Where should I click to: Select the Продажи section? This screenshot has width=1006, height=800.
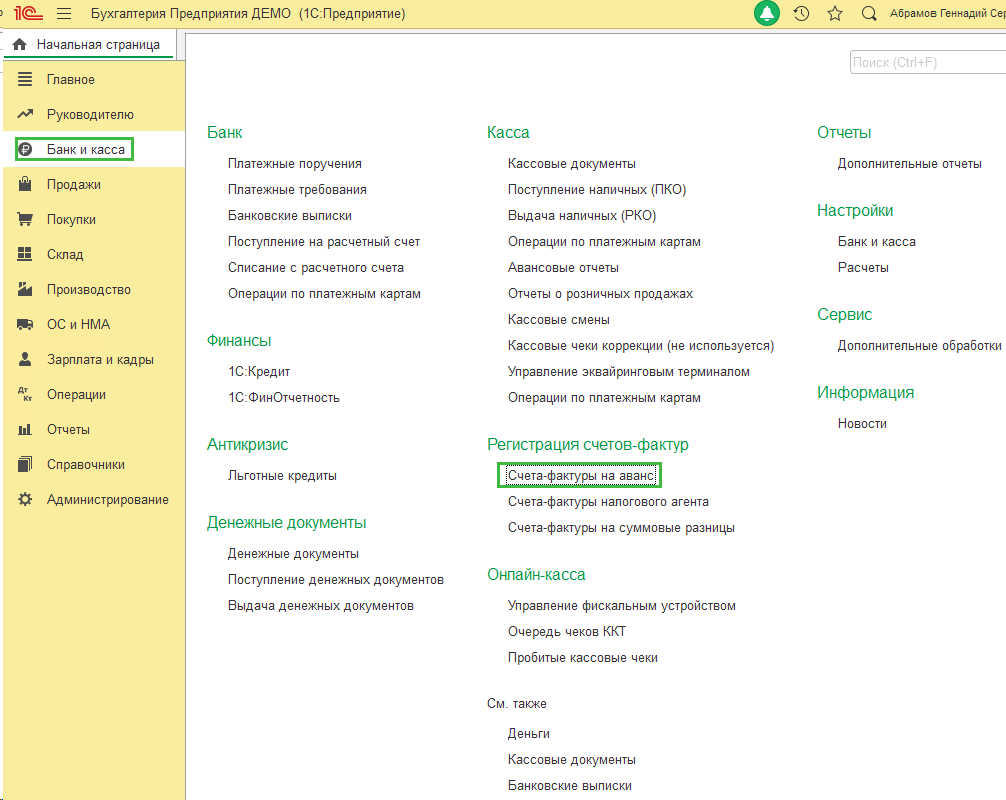[74, 185]
